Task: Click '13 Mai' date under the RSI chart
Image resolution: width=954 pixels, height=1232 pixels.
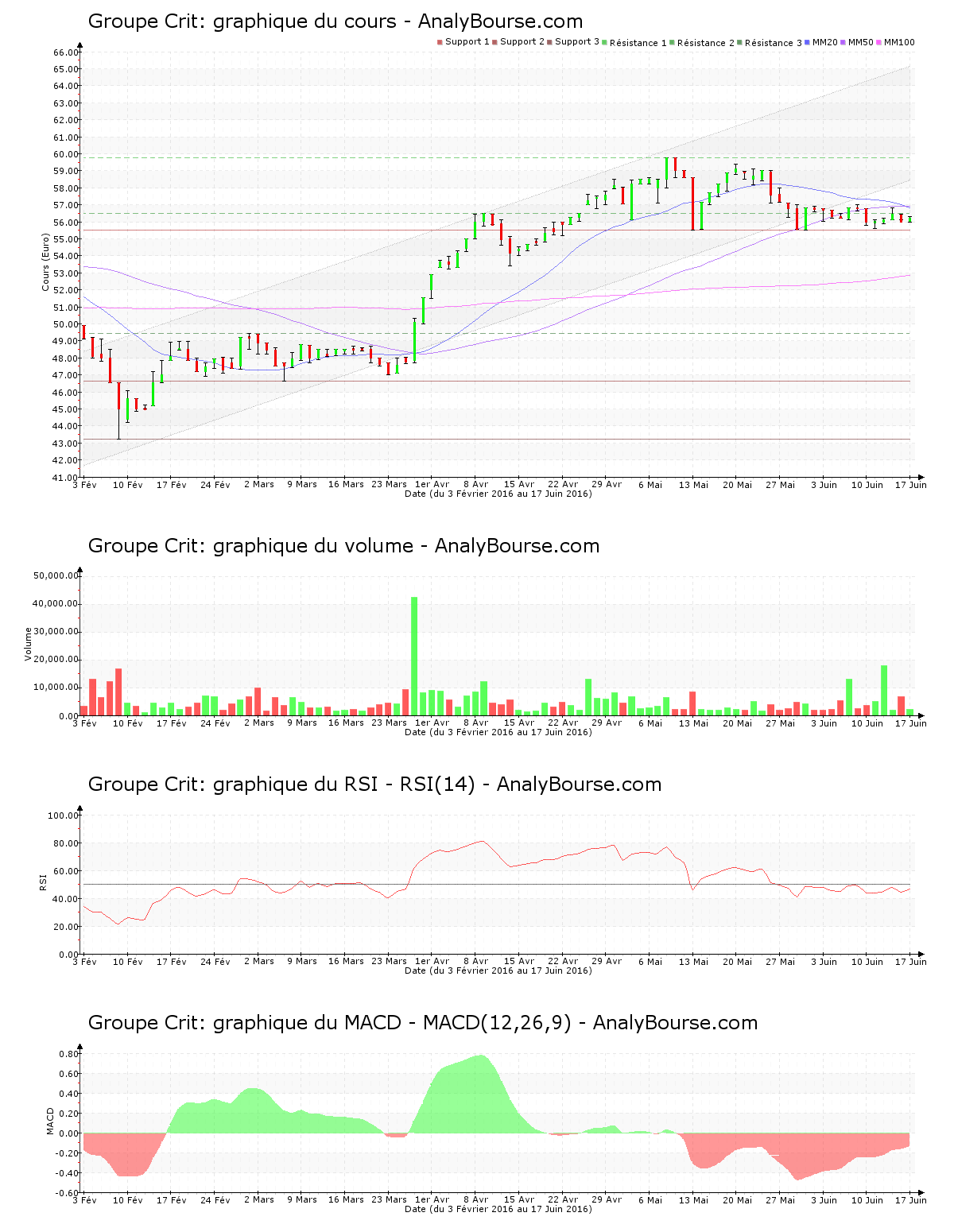Action: [x=693, y=962]
